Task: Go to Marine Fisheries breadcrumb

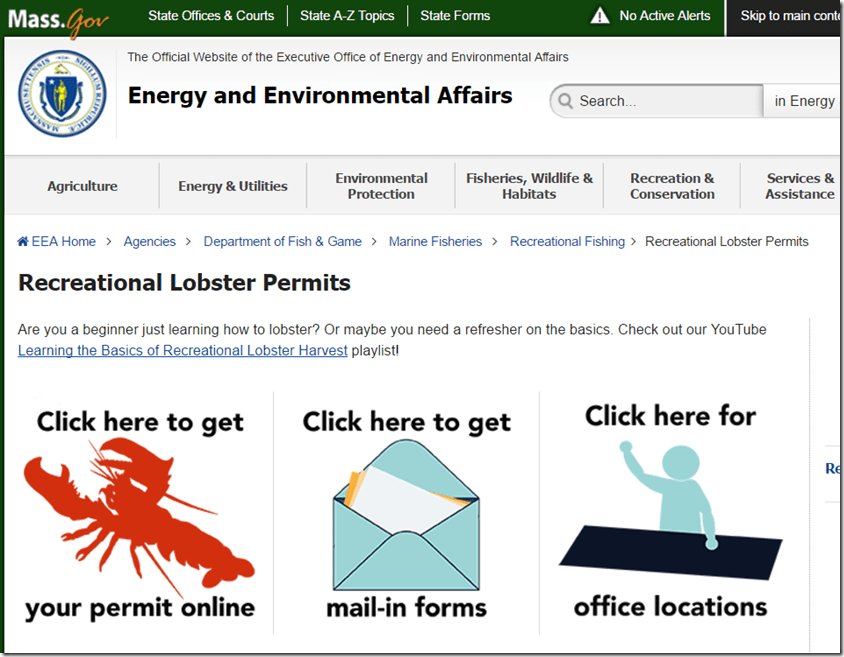Action: click(x=435, y=242)
